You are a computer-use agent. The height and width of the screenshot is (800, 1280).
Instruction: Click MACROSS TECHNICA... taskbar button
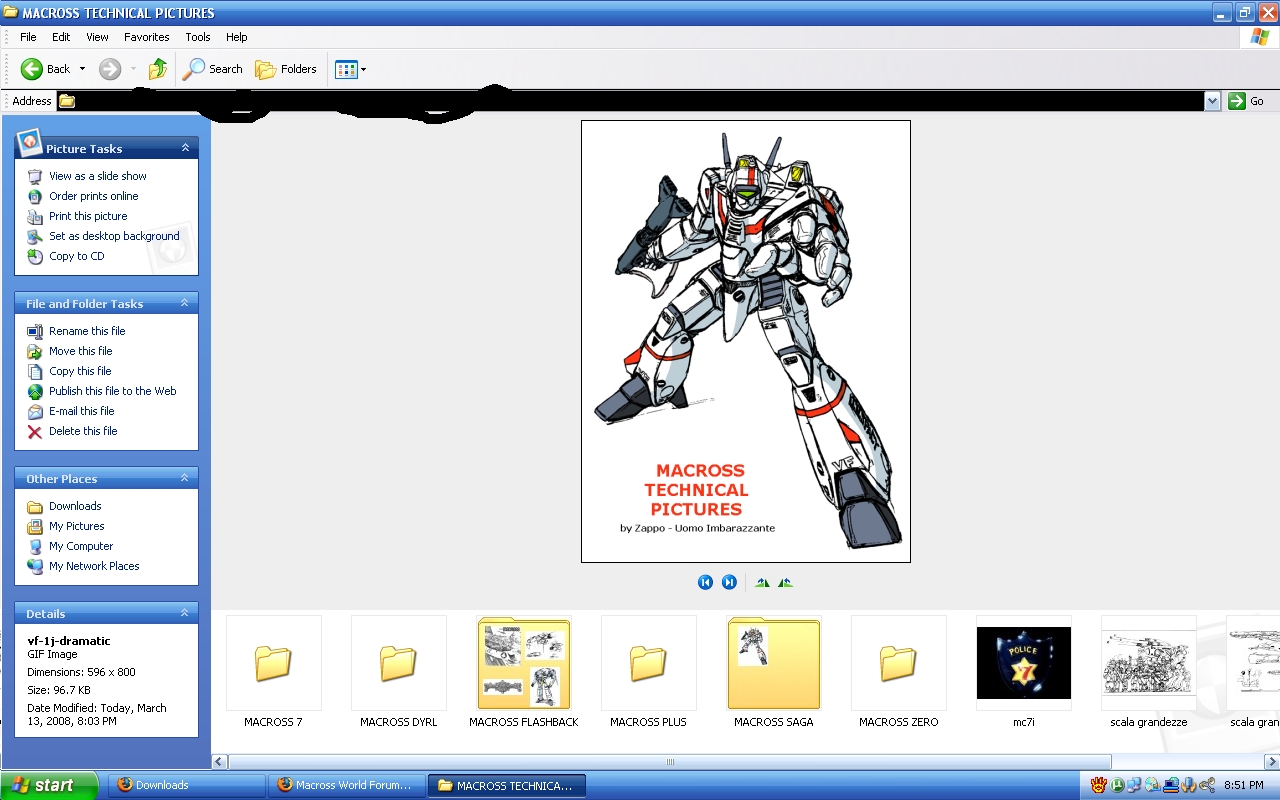click(506, 785)
